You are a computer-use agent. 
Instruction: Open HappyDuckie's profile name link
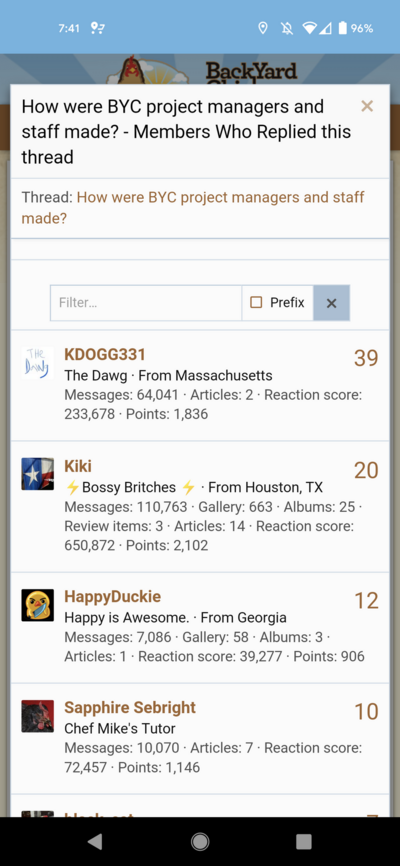point(113,596)
